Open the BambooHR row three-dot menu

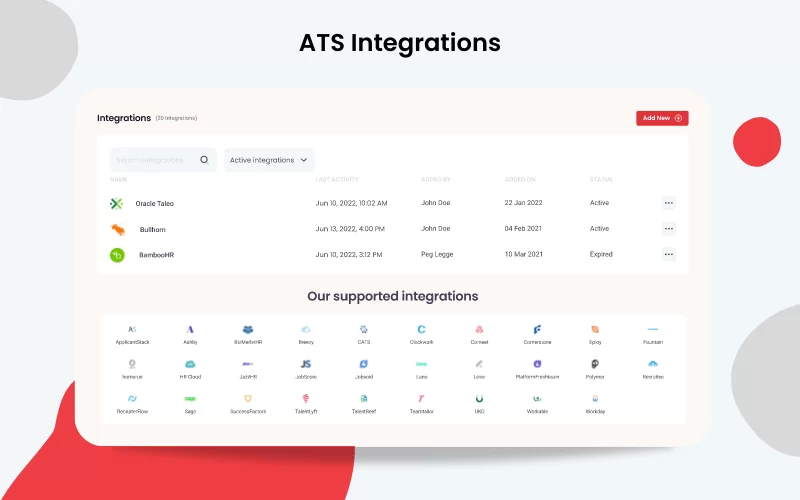click(668, 254)
